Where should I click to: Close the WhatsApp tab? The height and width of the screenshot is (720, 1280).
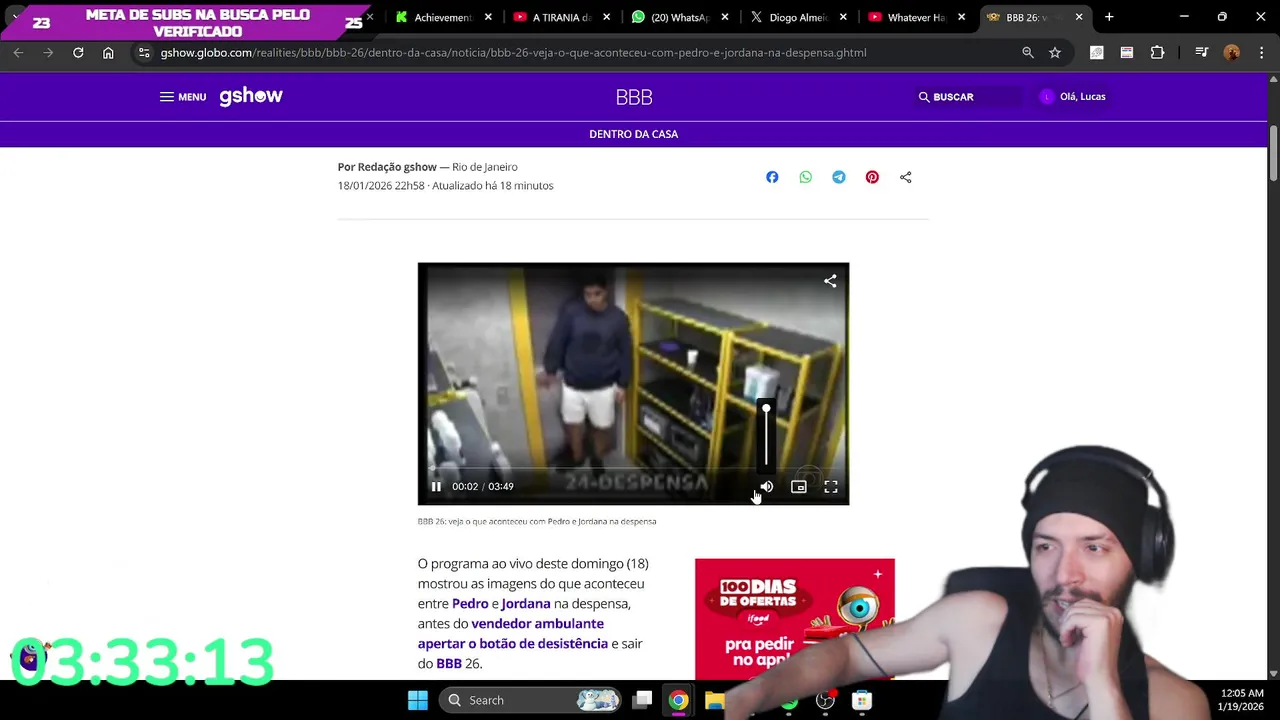pyautogui.click(x=725, y=17)
